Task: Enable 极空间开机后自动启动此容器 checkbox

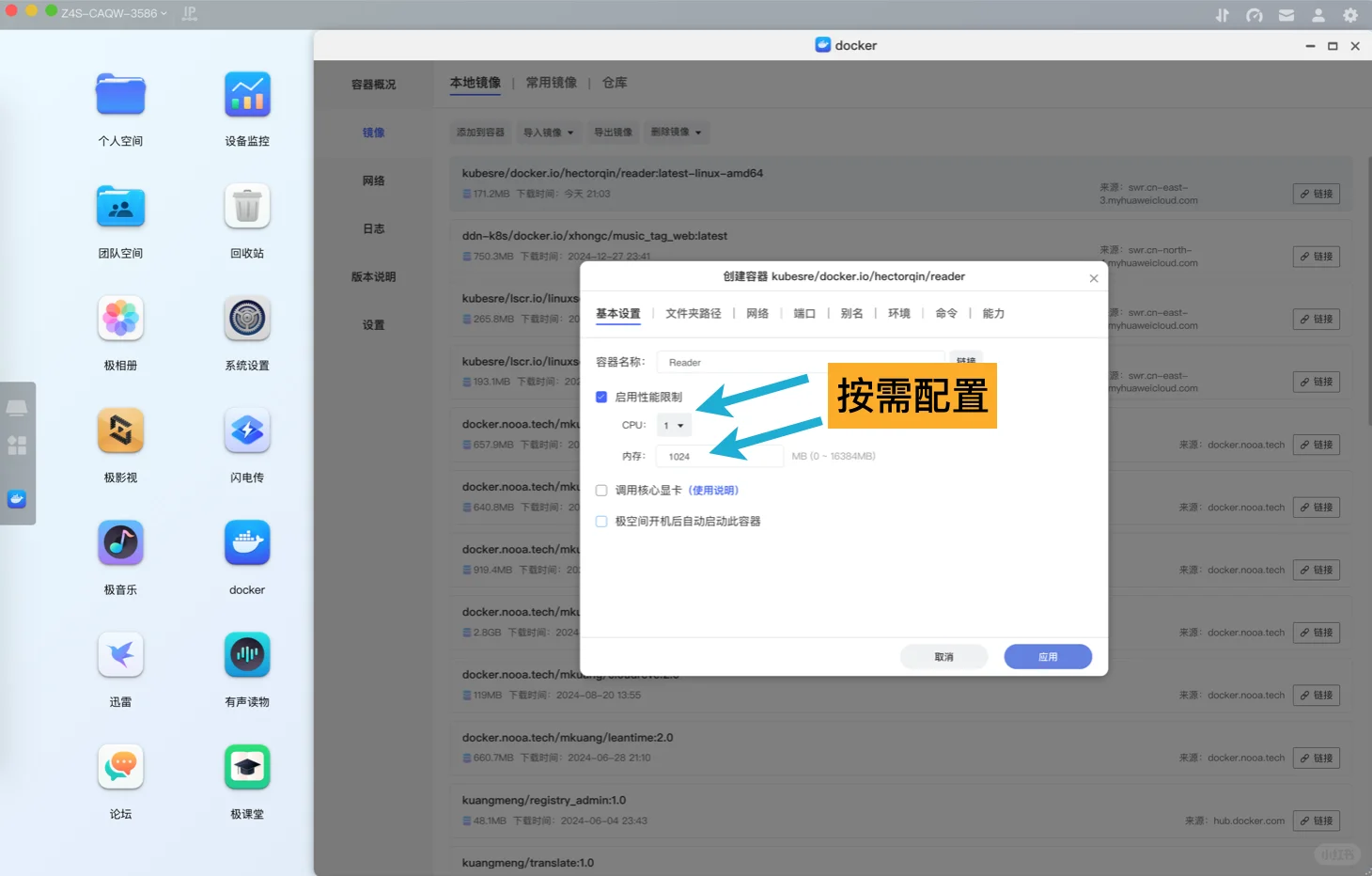Action: pyautogui.click(x=601, y=521)
